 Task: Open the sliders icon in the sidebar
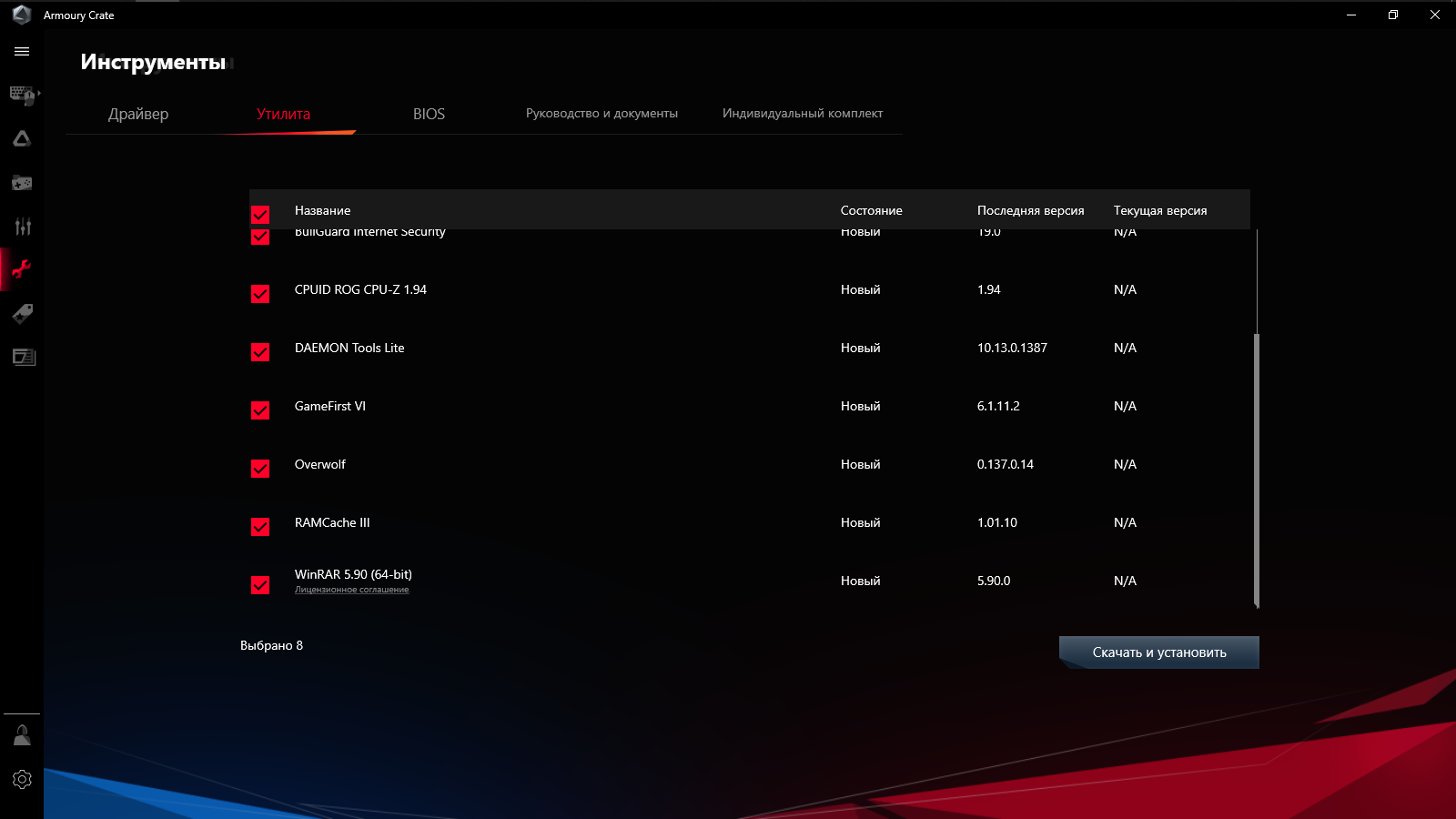coord(22,227)
